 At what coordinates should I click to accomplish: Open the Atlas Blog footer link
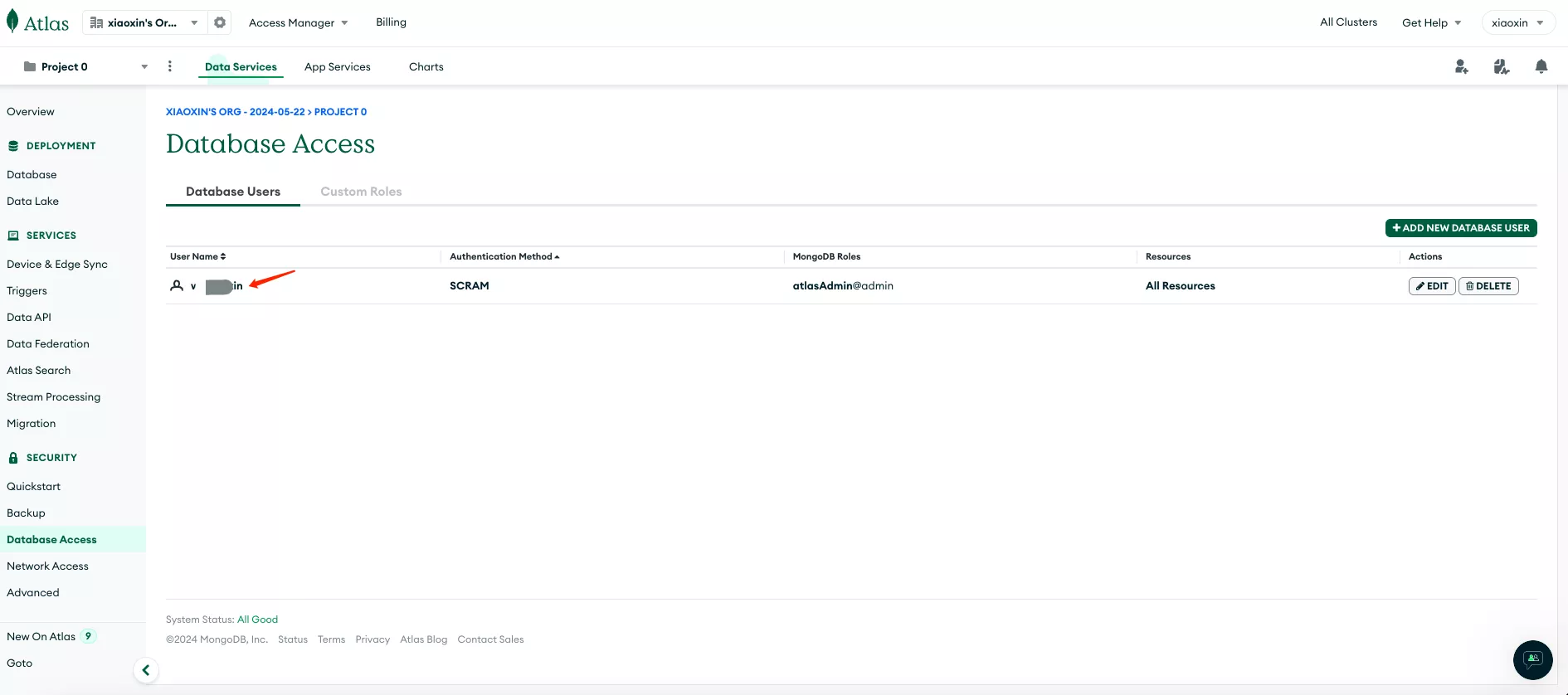[424, 639]
